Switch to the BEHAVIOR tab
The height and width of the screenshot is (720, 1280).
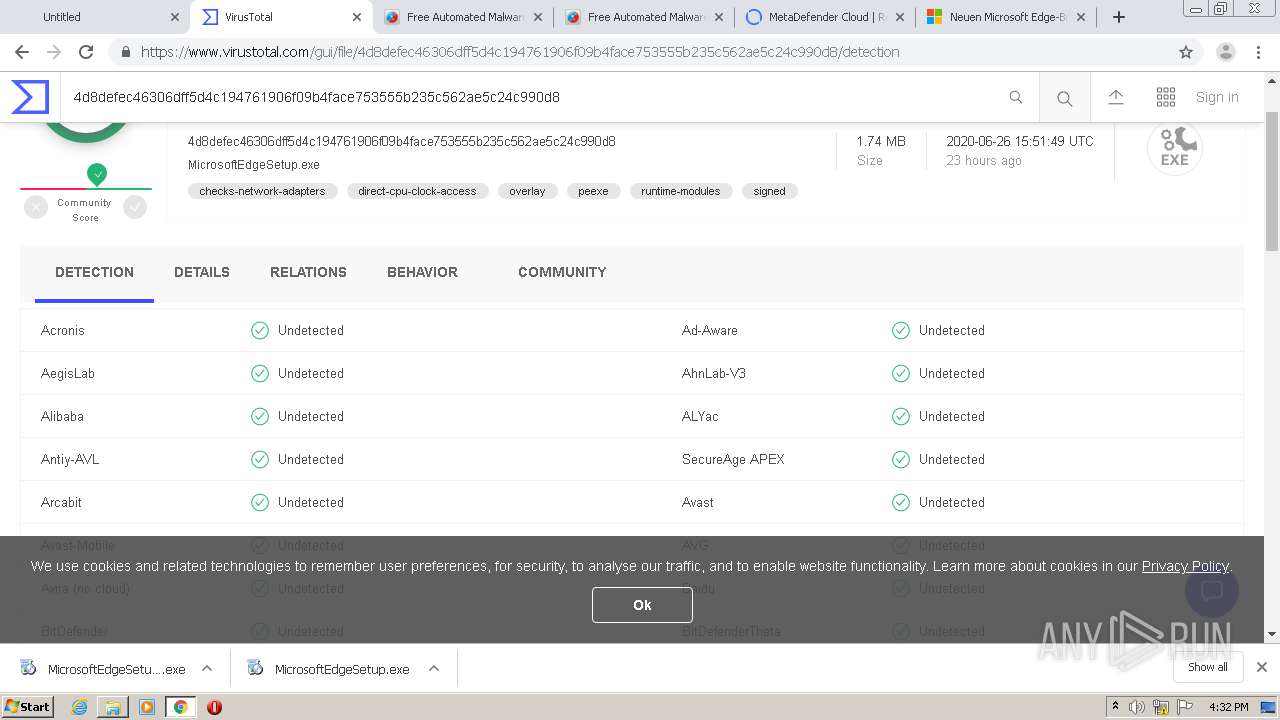click(422, 272)
